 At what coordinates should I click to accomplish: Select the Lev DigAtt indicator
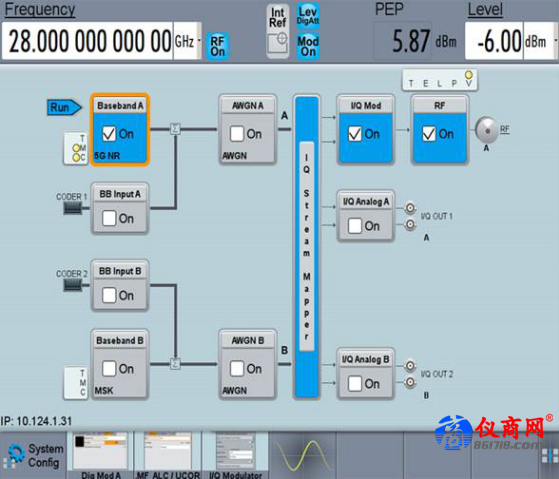point(308,15)
